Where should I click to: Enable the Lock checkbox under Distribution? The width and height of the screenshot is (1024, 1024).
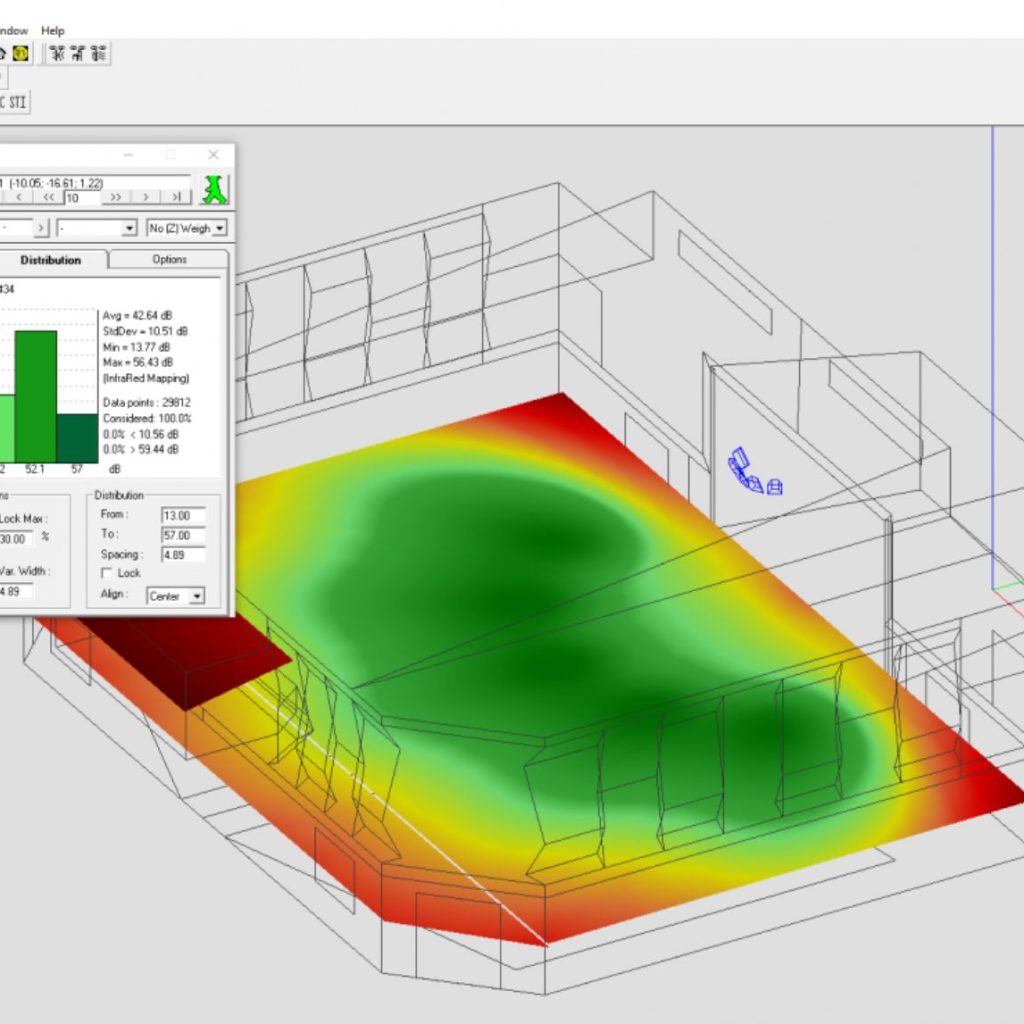coord(107,573)
